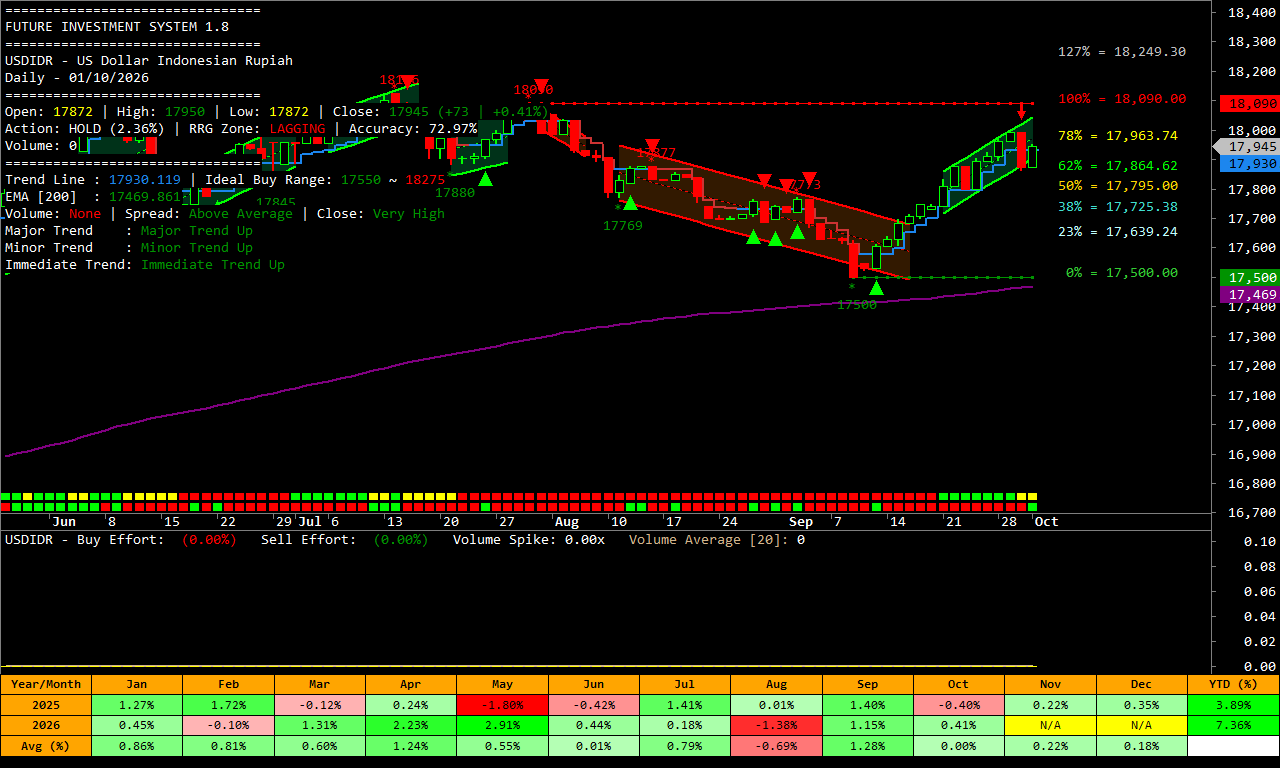Click the 'Aug' label on the date axis
The width and height of the screenshot is (1280, 768).
pos(566,522)
